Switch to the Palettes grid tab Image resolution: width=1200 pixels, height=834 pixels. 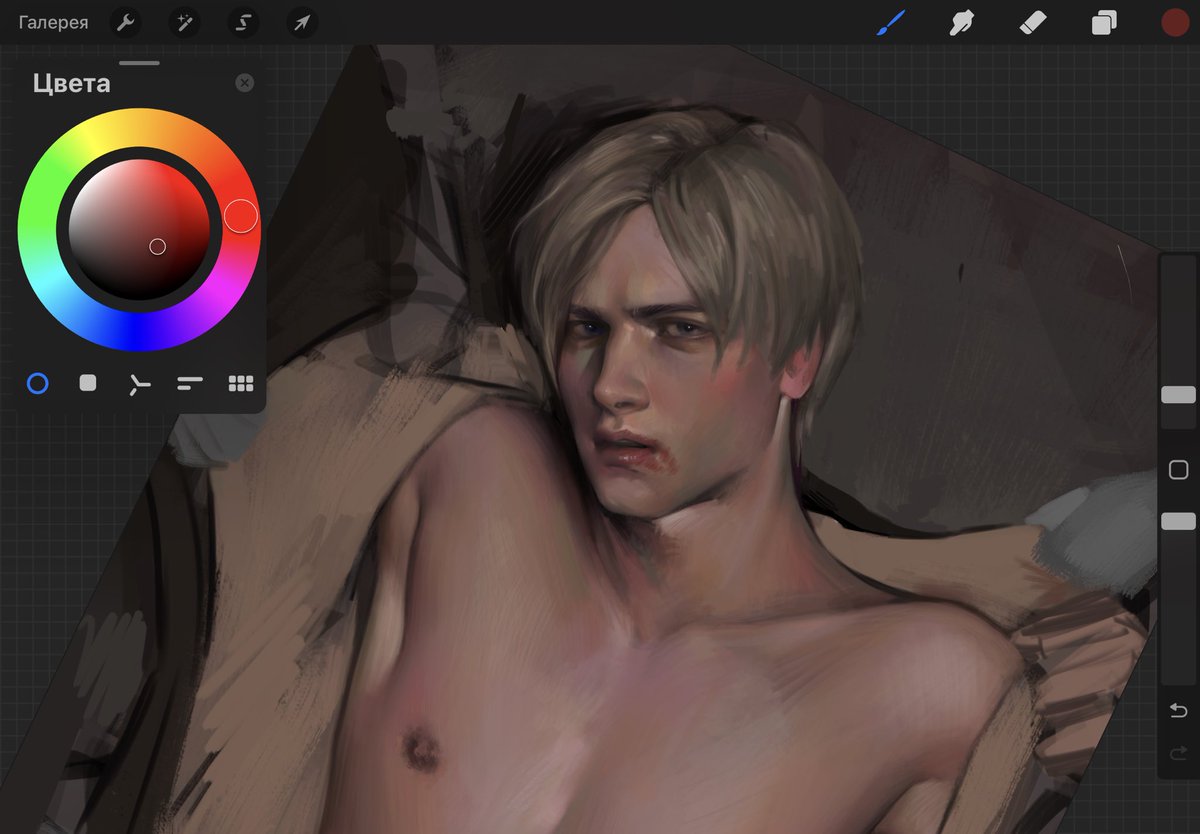click(241, 383)
